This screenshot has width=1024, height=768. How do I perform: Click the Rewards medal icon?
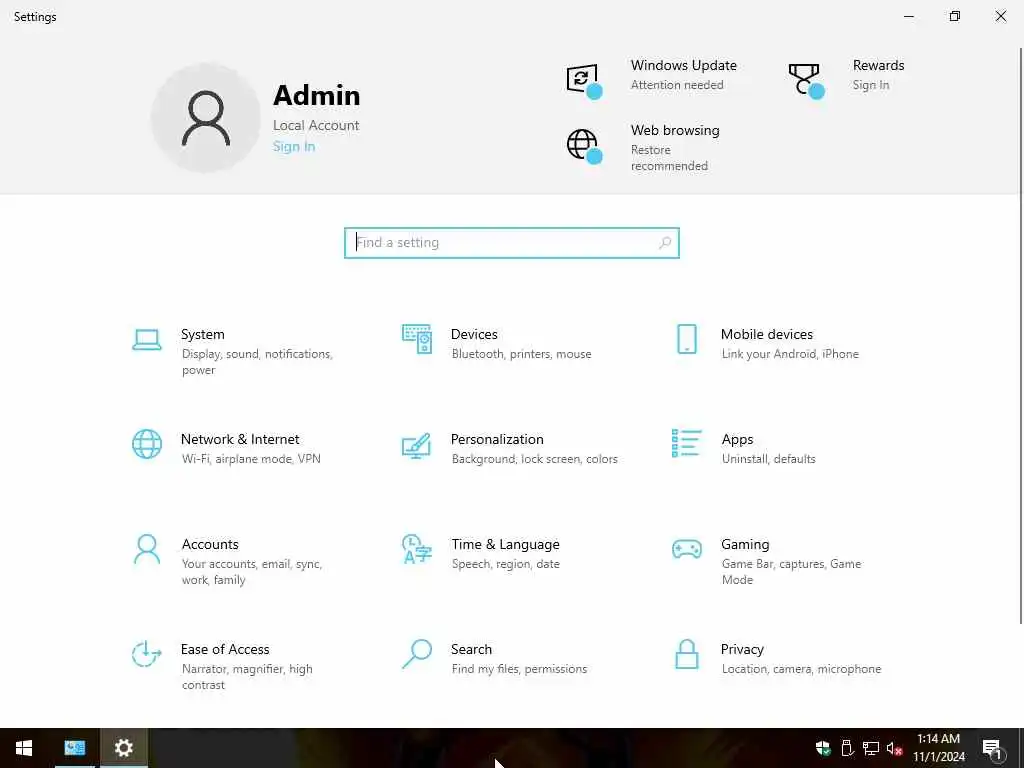(x=806, y=80)
